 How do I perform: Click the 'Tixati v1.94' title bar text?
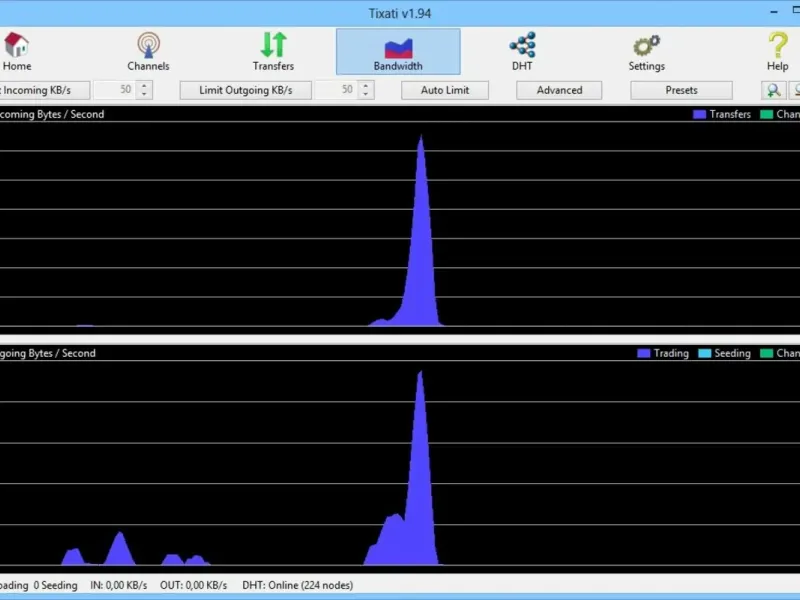pos(400,13)
